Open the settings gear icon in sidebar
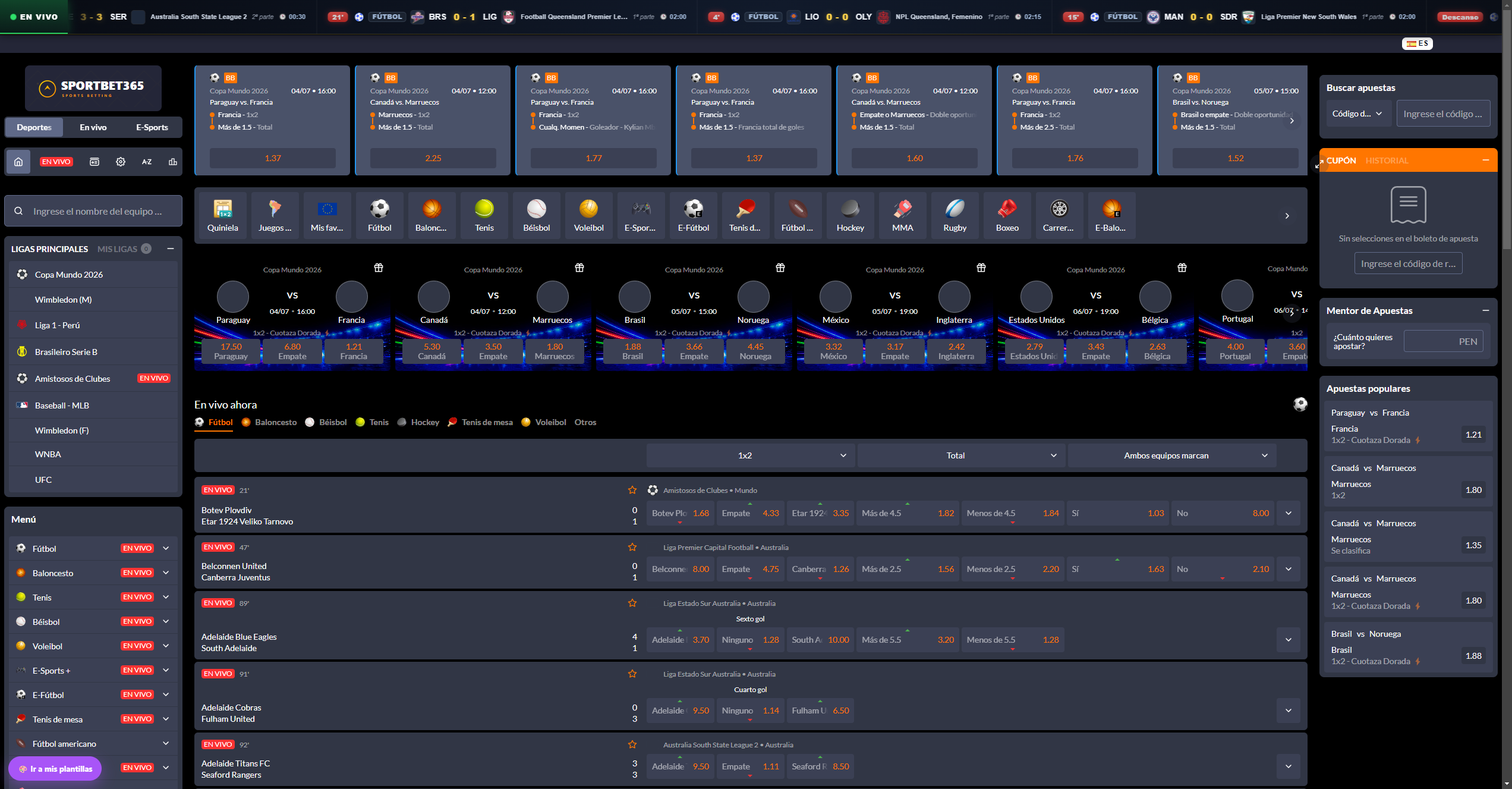Screen dimensions: 1512x789 tap(121, 162)
